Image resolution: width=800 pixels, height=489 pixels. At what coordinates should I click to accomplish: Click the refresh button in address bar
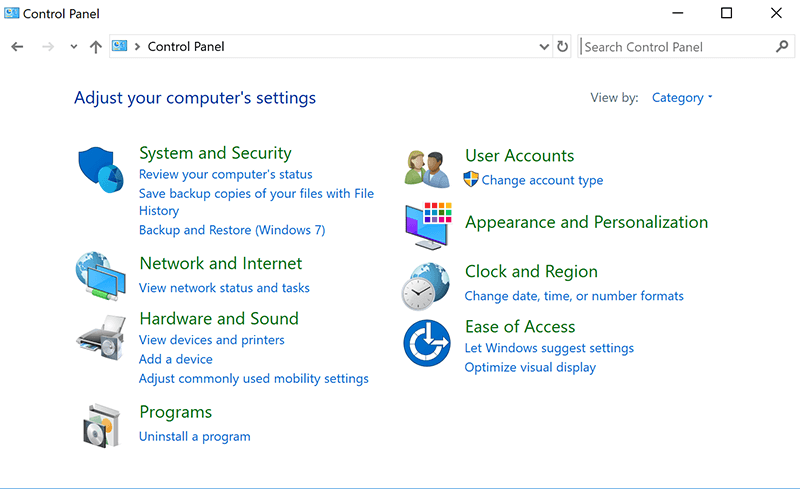(562, 47)
